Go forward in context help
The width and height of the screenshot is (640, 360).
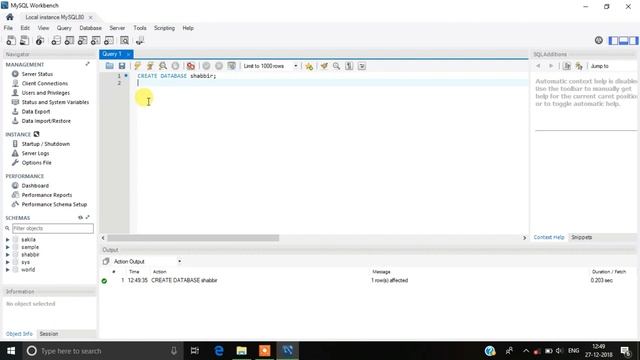(x=551, y=66)
